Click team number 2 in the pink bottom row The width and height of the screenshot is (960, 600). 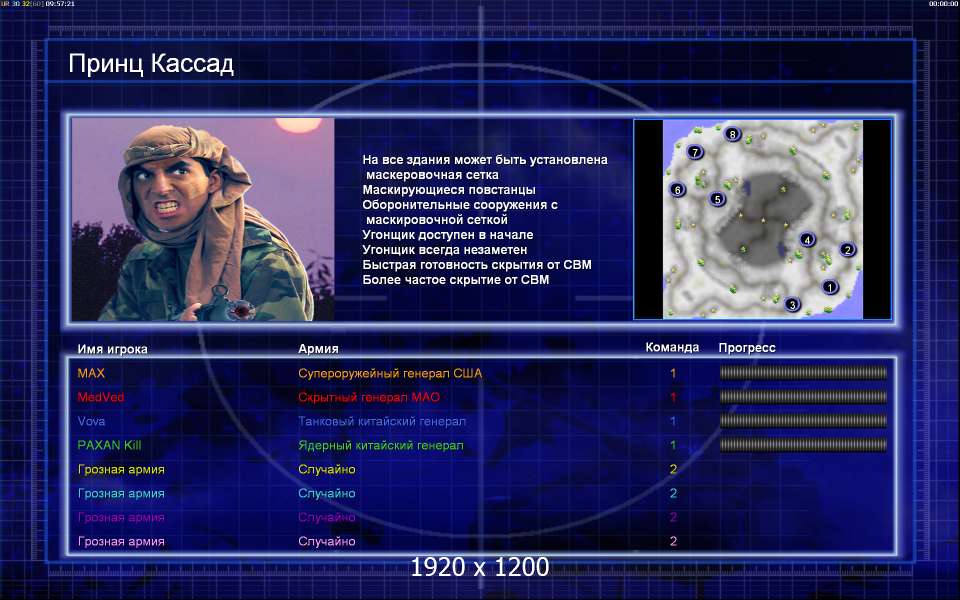coord(673,541)
